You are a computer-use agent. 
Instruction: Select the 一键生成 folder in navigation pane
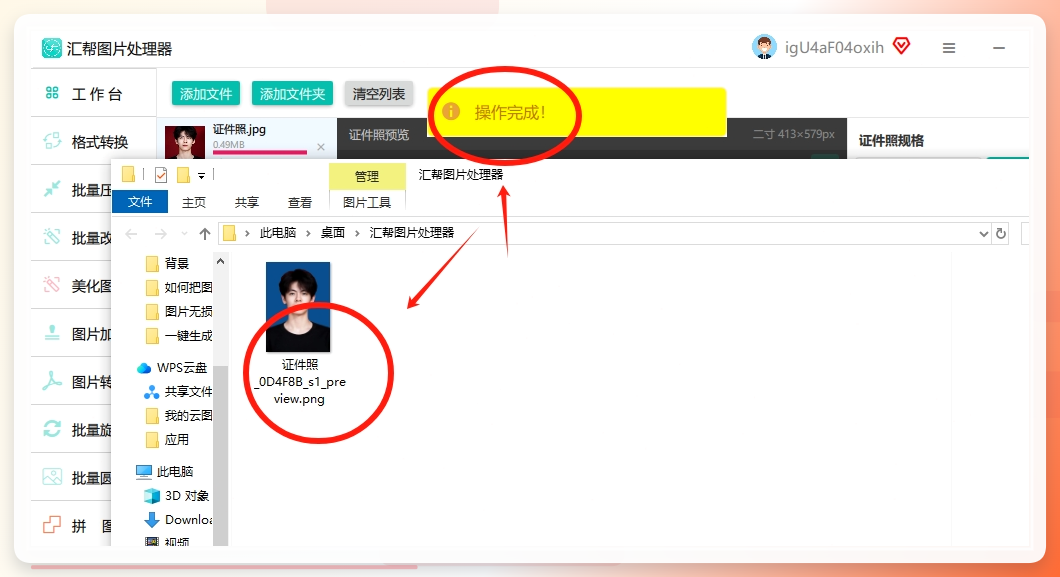tap(178, 335)
